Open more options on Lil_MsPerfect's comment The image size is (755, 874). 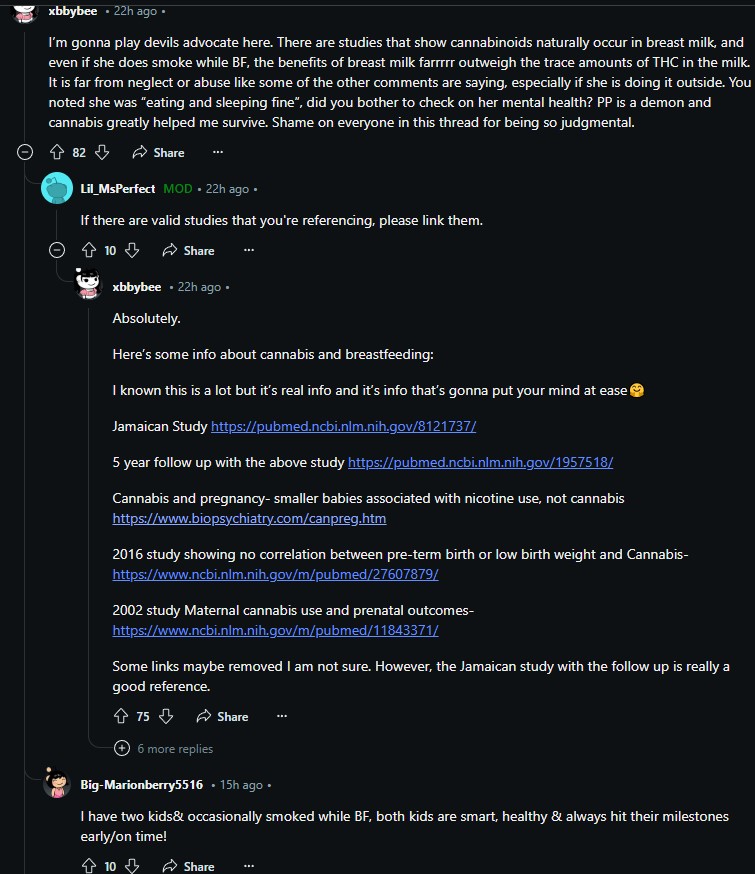click(x=249, y=250)
